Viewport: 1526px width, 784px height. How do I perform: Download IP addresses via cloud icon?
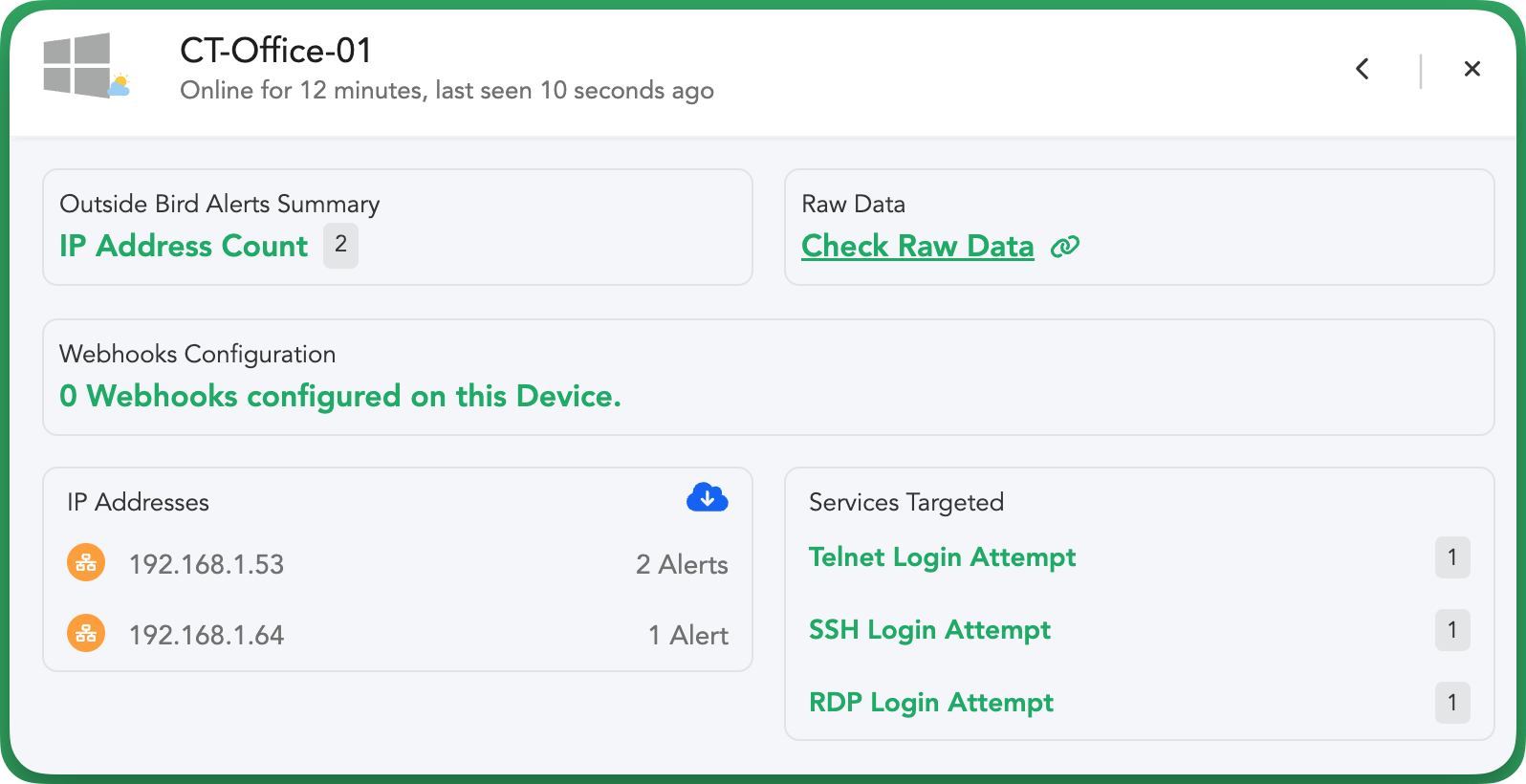(x=708, y=497)
